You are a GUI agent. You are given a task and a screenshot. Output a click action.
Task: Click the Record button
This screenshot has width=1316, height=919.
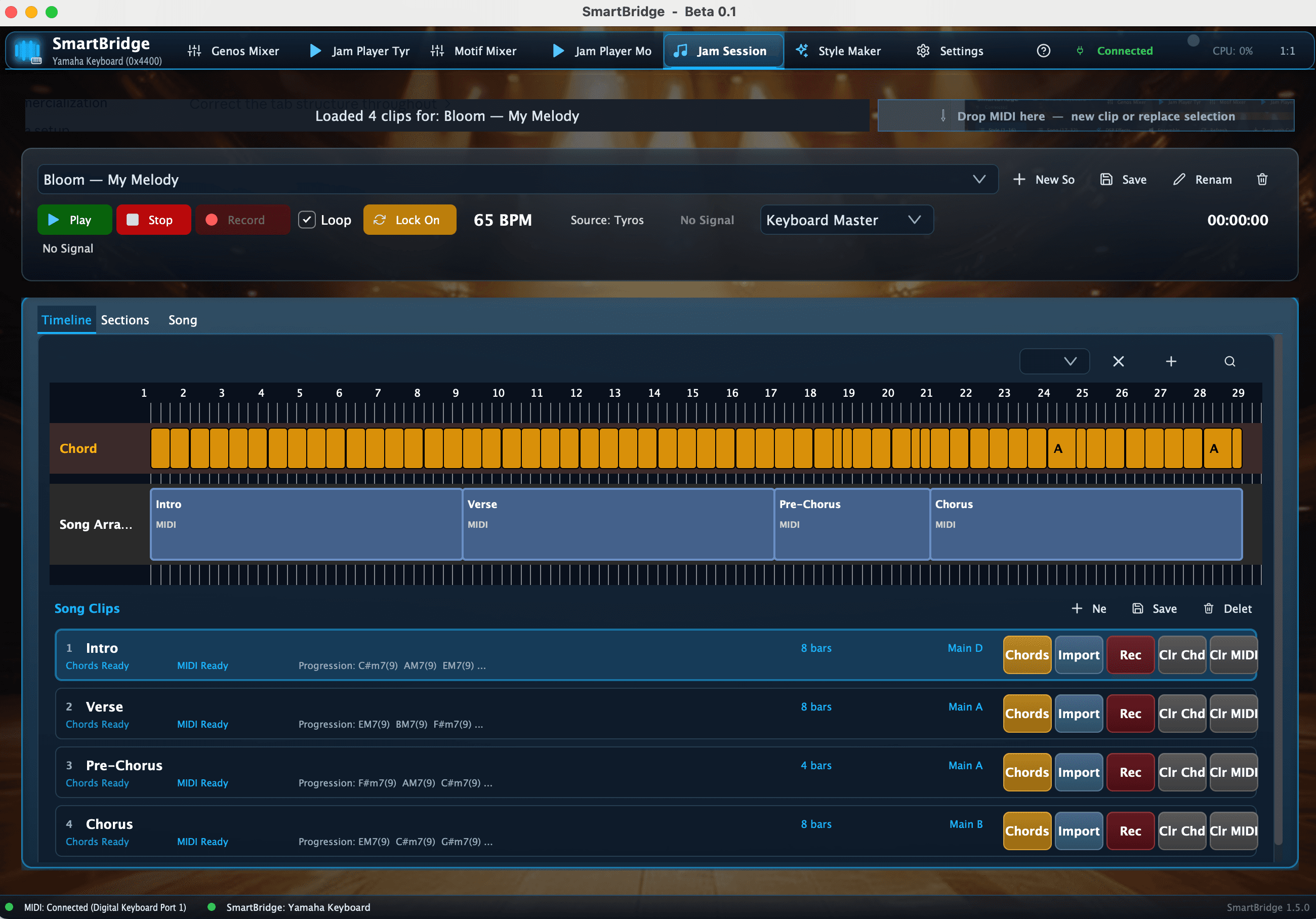tap(242, 220)
